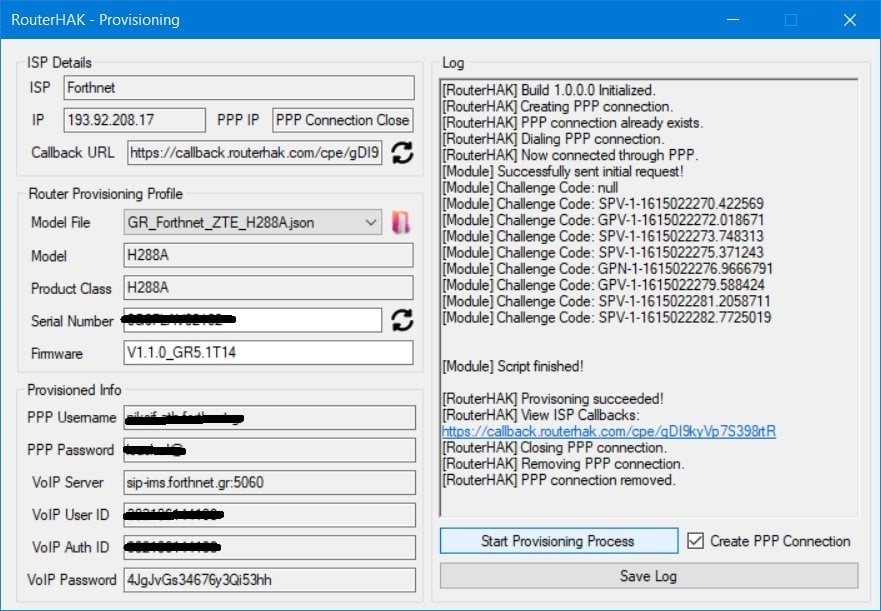This screenshot has width=881, height=611.
Task: Edit the Serial Number field
Action: (x=252, y=320)
